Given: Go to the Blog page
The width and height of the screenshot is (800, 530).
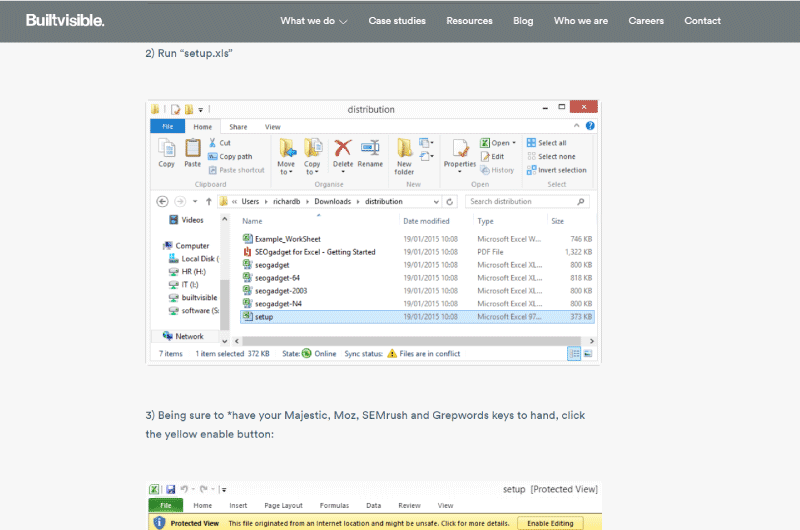Looking at the screenshot, I should [x=523, y=21].
